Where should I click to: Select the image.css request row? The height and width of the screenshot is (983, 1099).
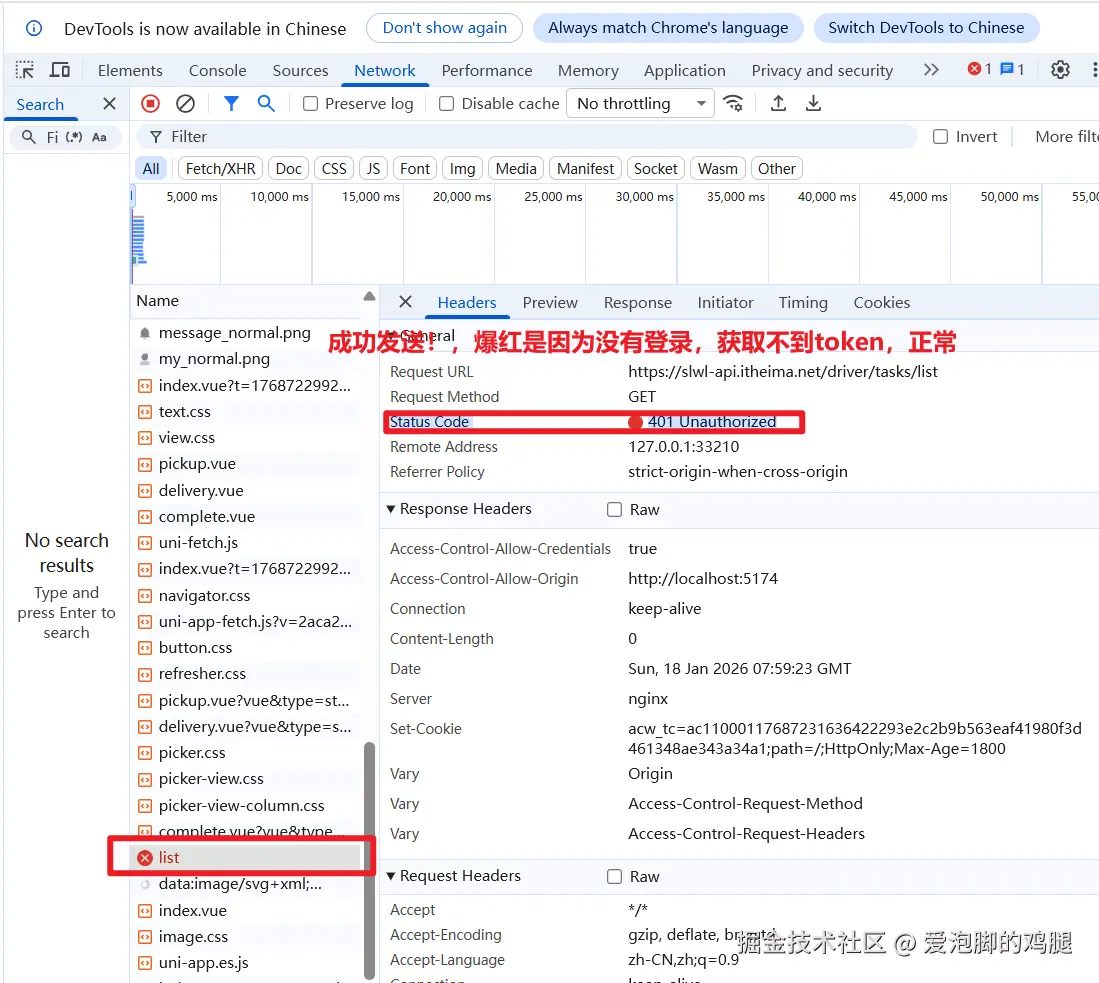(x=245, y=937)
